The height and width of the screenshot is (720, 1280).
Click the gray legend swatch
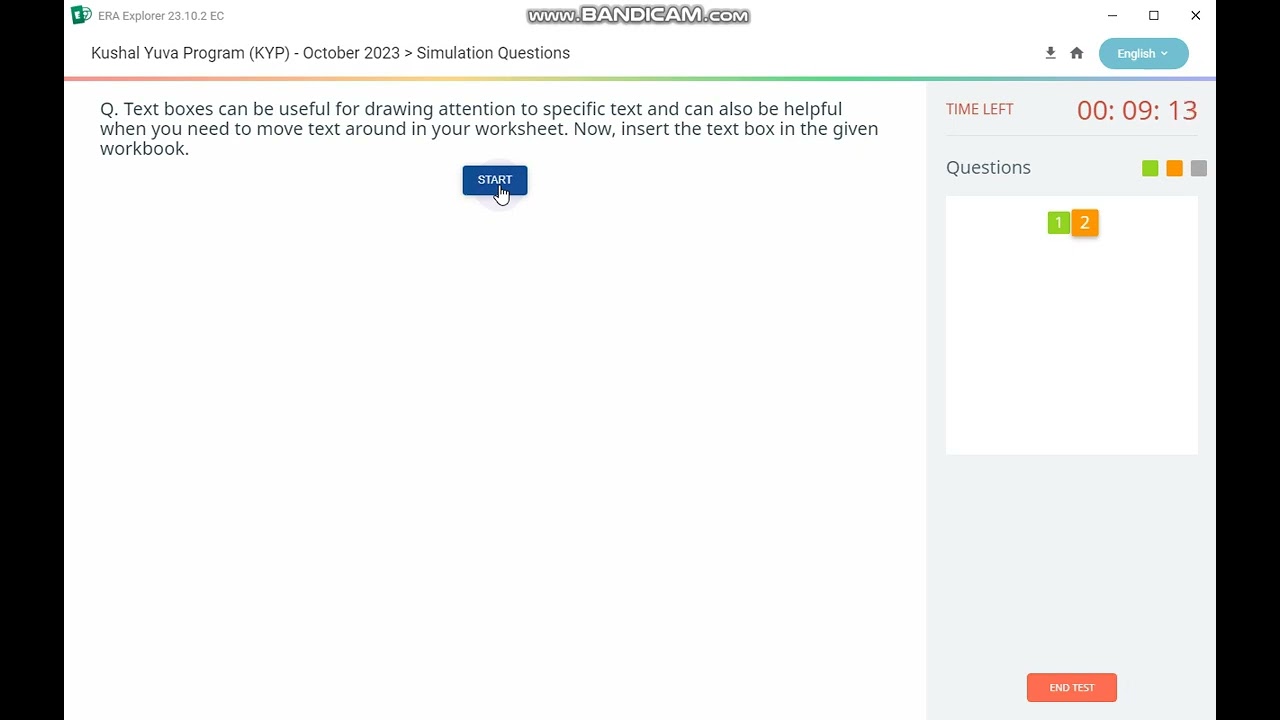[x=1198, y=168]
